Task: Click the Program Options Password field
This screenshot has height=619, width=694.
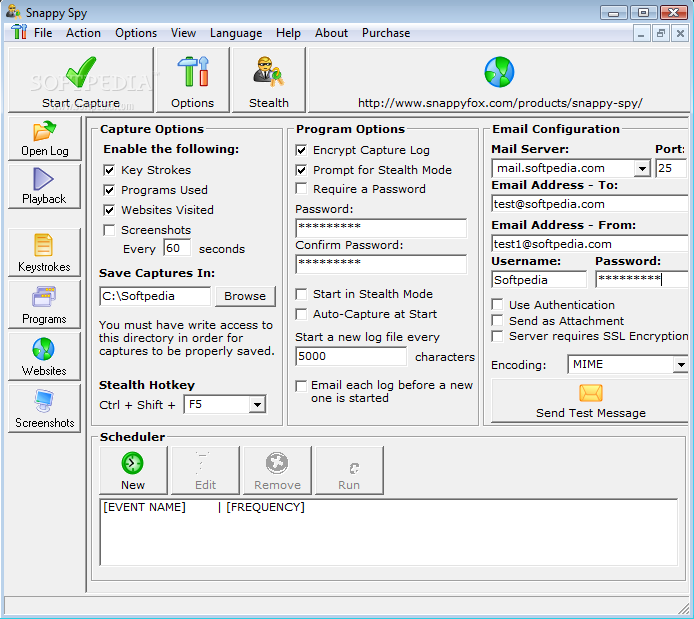Action: pos(381,227)
